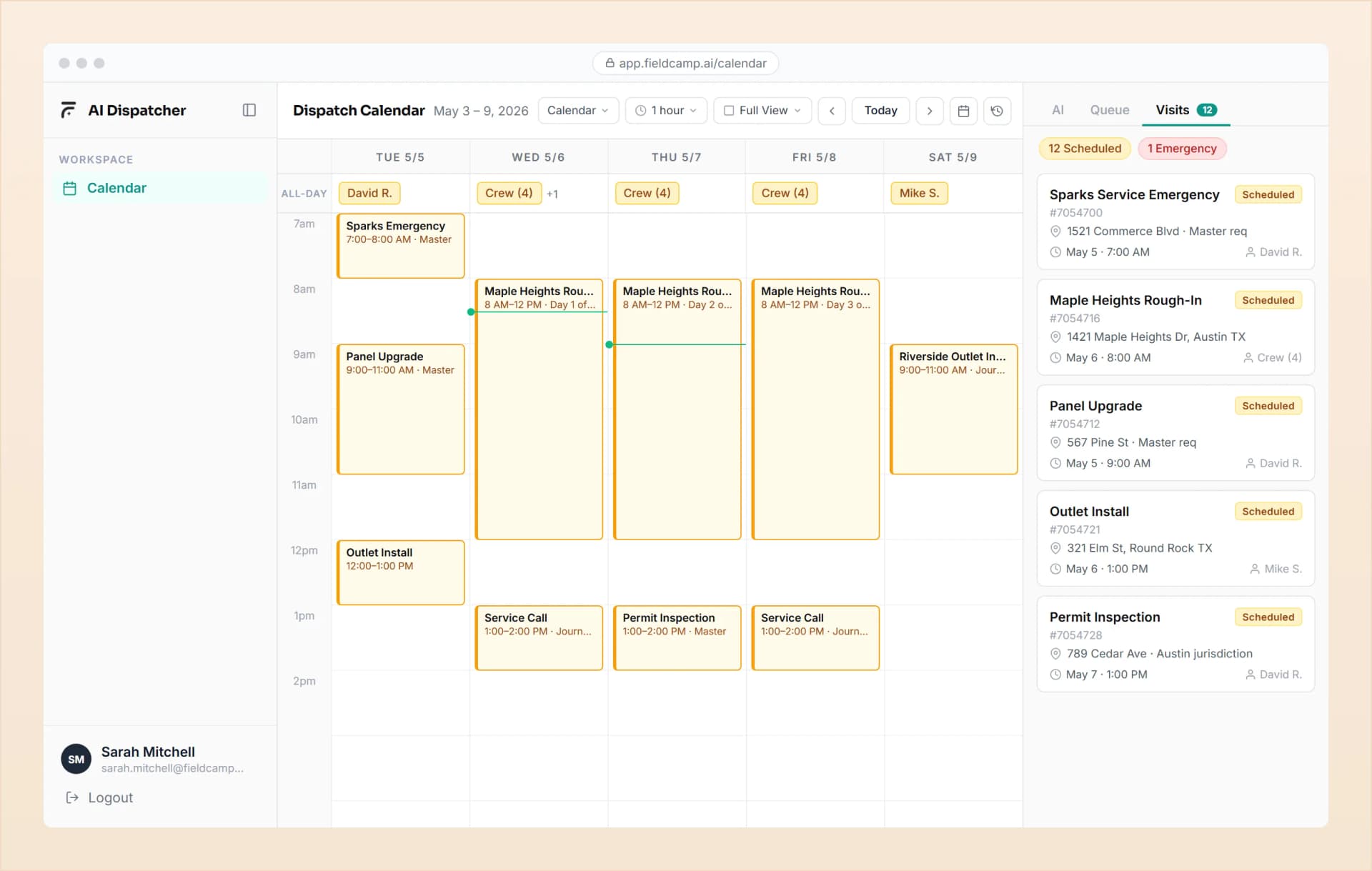
Task: Click the SAT 5/9 column header
Action: (953, 157)
